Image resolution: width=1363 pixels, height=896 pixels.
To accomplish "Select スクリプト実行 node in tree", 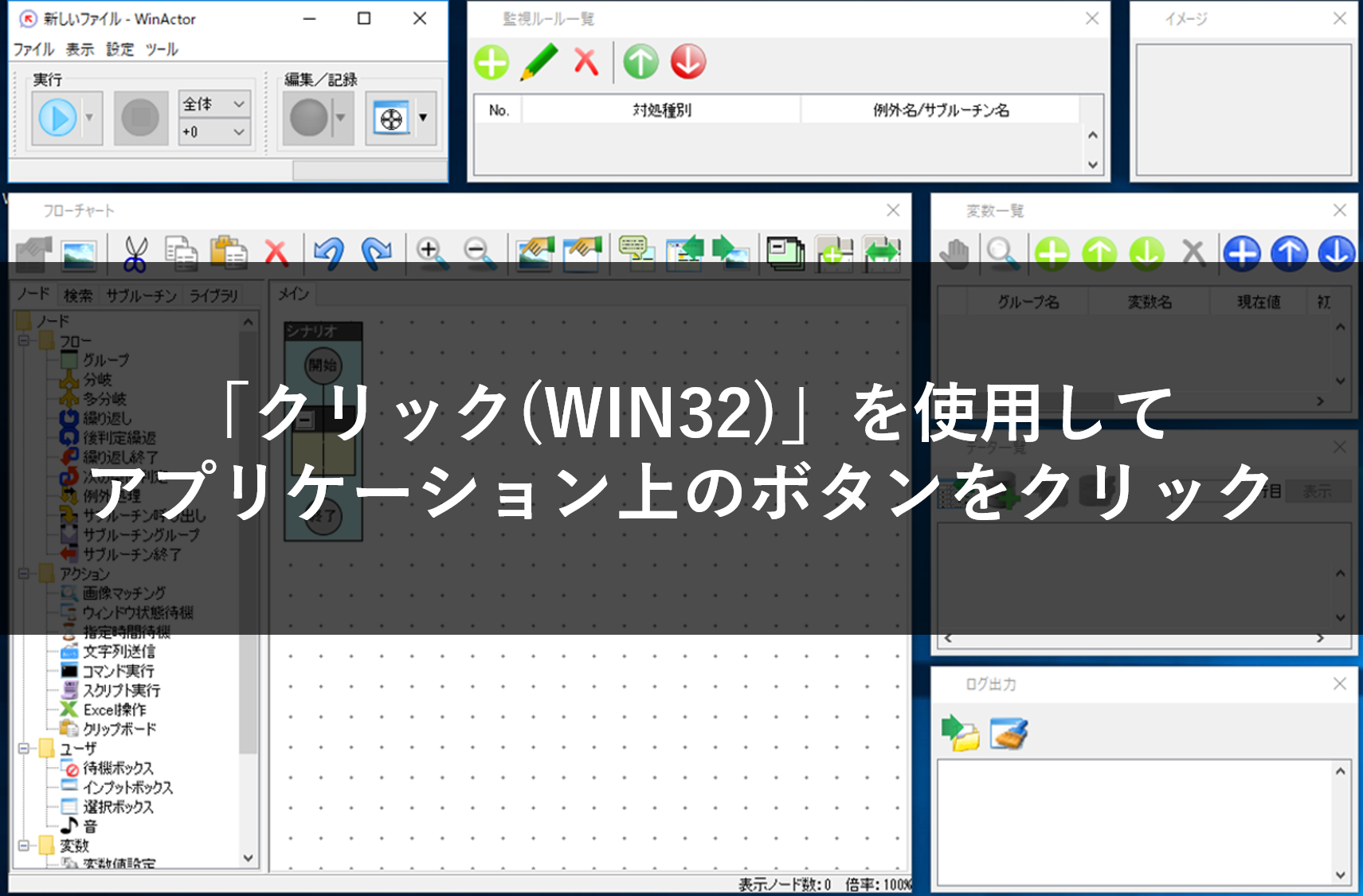I will coord(122,690).
